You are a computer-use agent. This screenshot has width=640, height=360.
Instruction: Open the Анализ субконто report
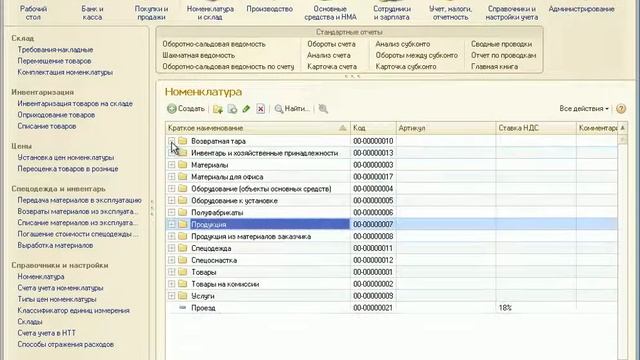pyautogui.click(x=402, y=44)
